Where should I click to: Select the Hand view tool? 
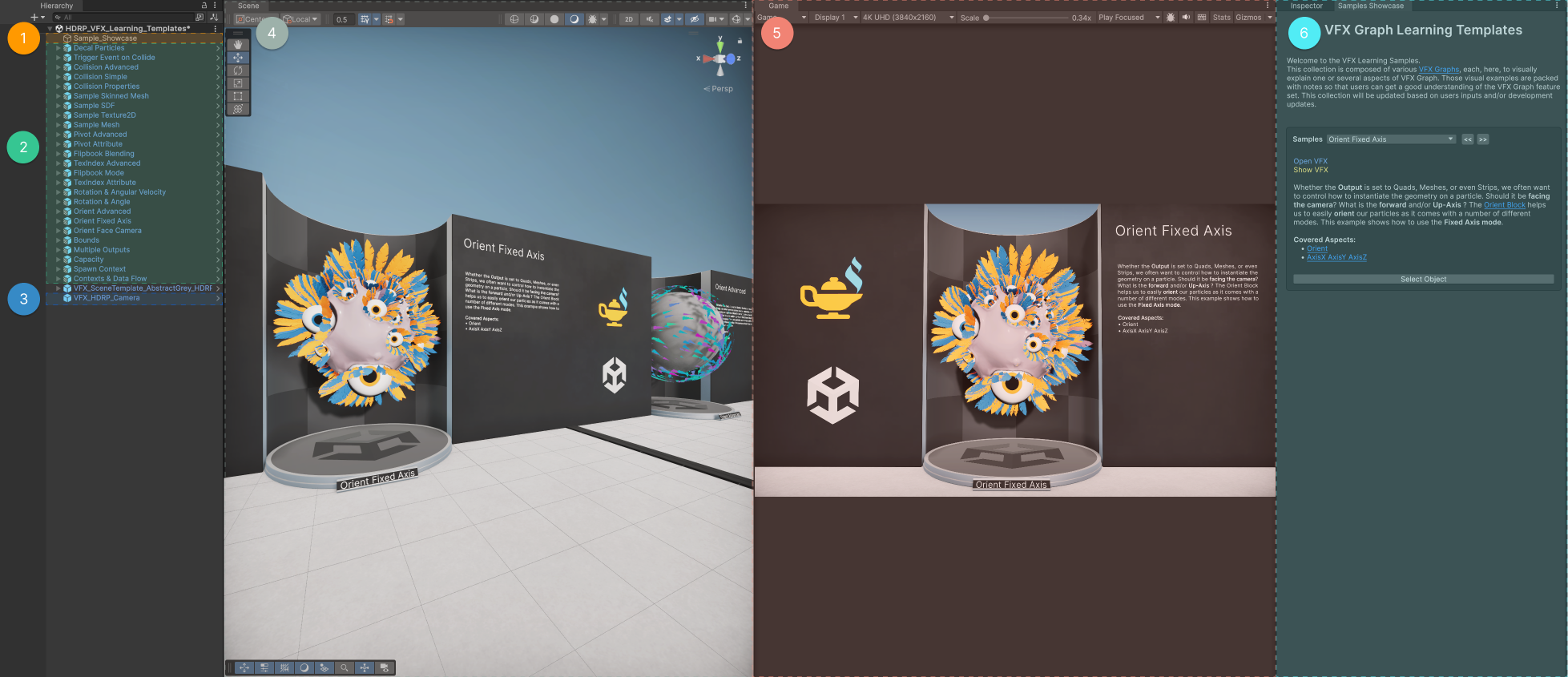point(238,45)
